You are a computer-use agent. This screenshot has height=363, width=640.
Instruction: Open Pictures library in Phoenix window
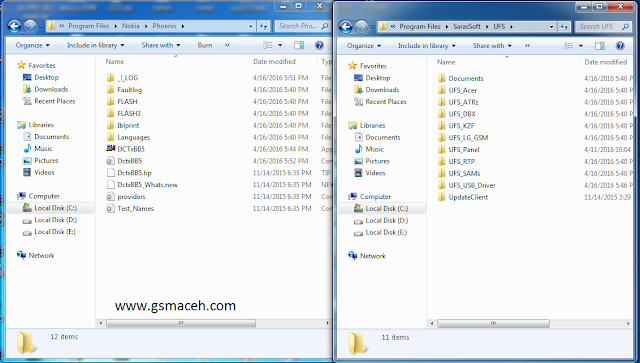[x=46, y=160]
